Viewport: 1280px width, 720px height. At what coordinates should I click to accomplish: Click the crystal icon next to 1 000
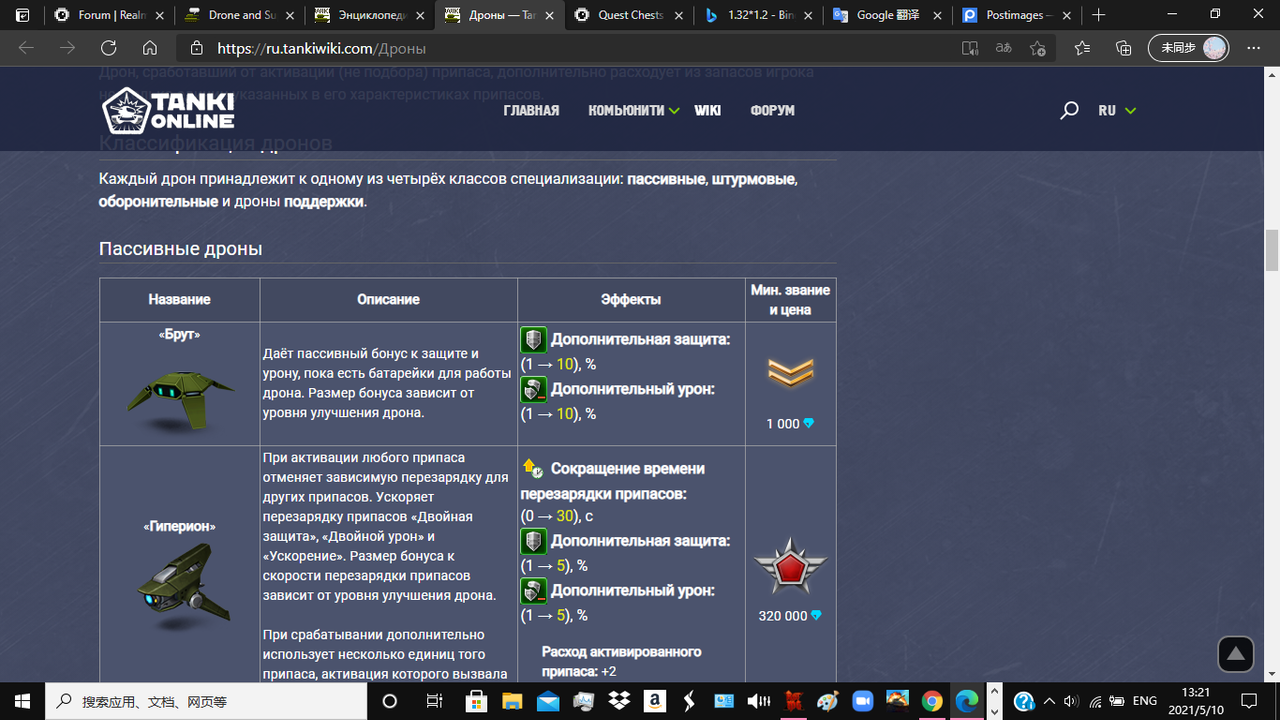point(808,424)
